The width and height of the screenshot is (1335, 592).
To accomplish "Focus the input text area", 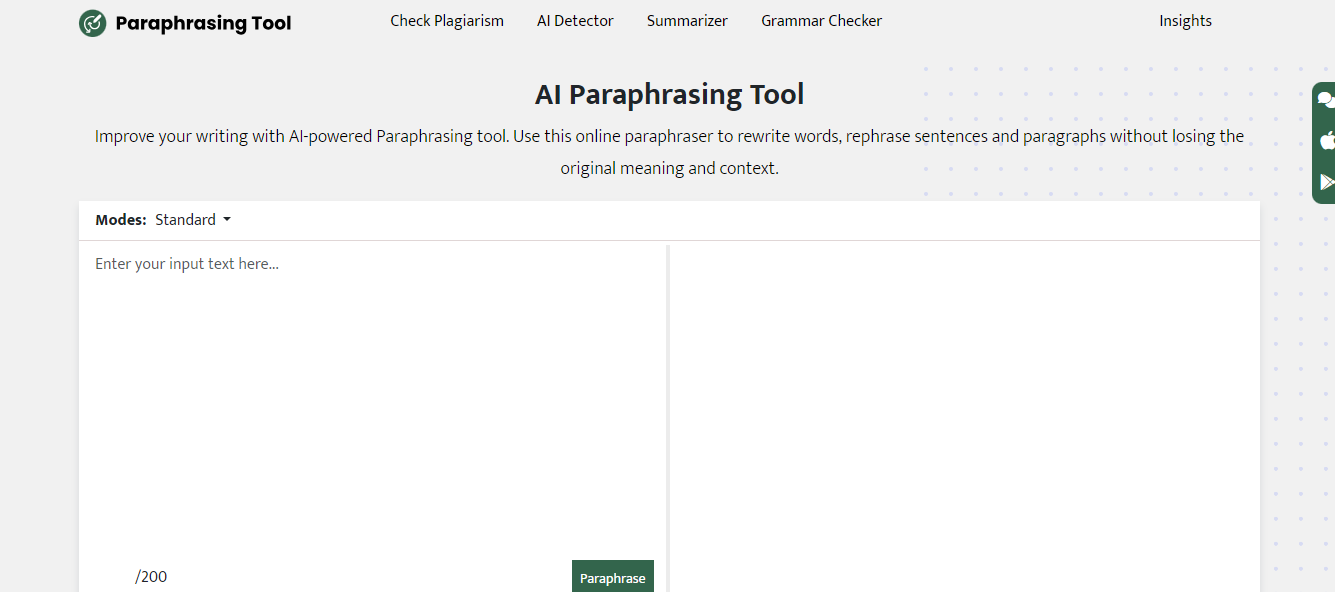I will pos(372,400).
